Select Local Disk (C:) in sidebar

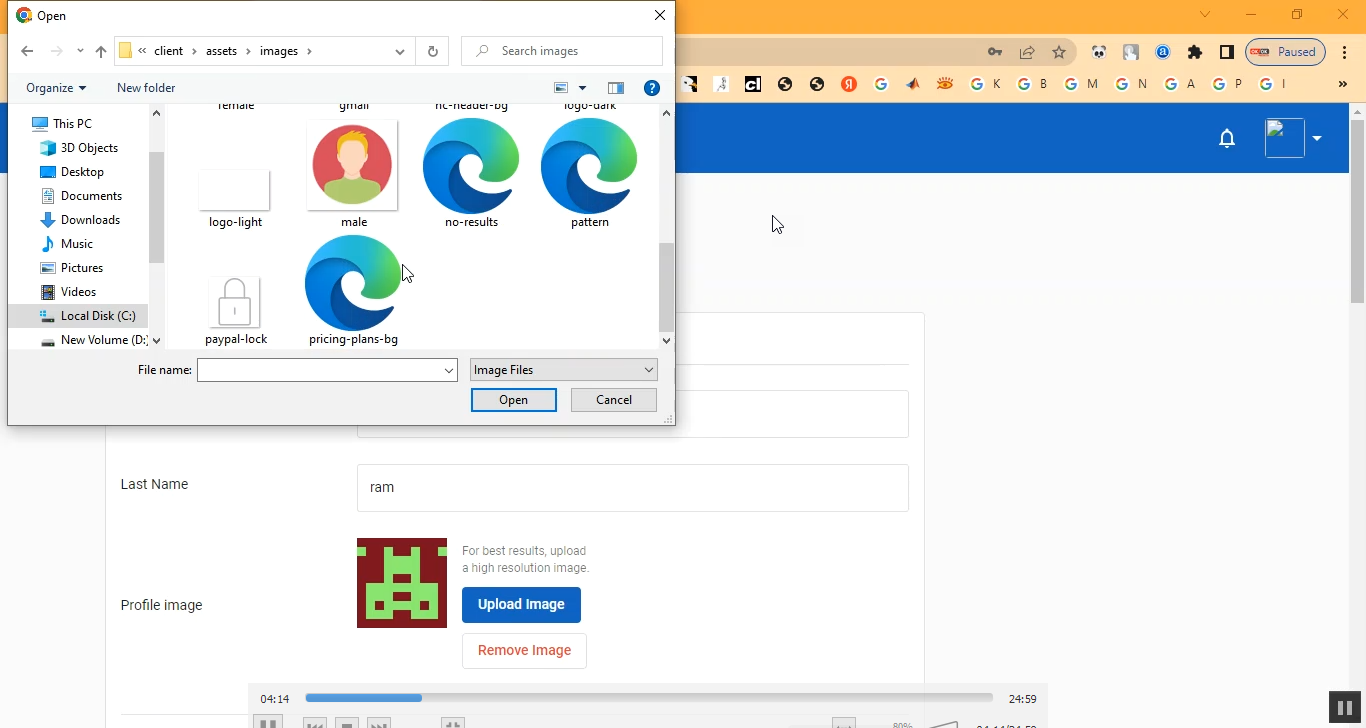coord(97,316)
